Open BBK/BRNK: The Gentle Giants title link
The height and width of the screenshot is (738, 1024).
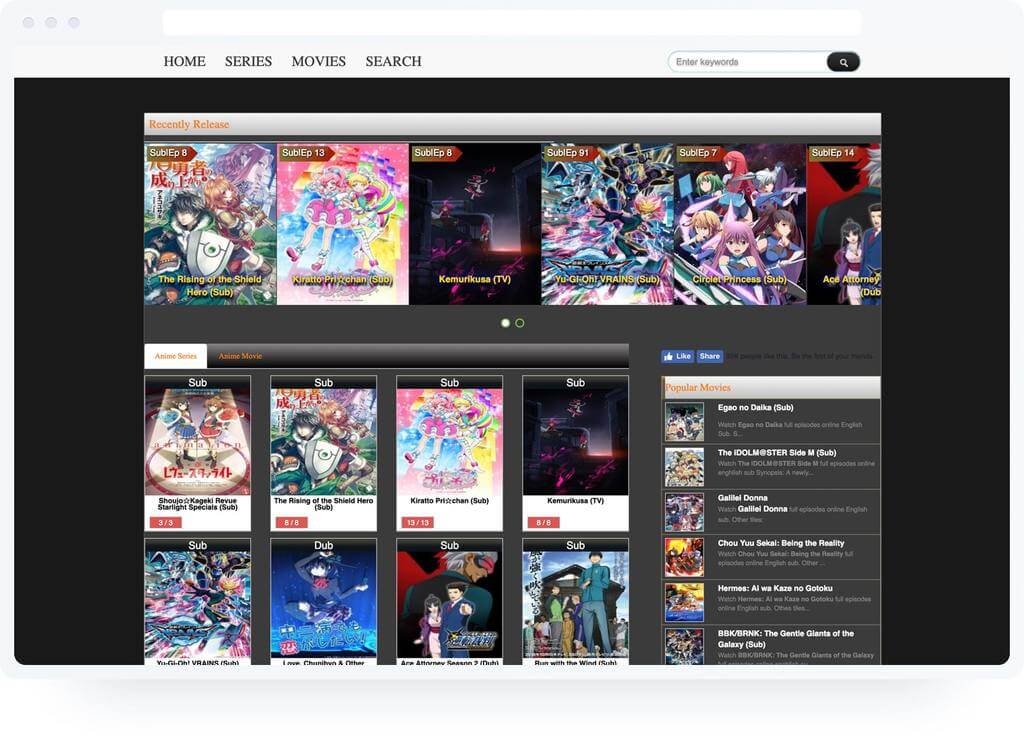pyautogui.click(x=786, y=639)
